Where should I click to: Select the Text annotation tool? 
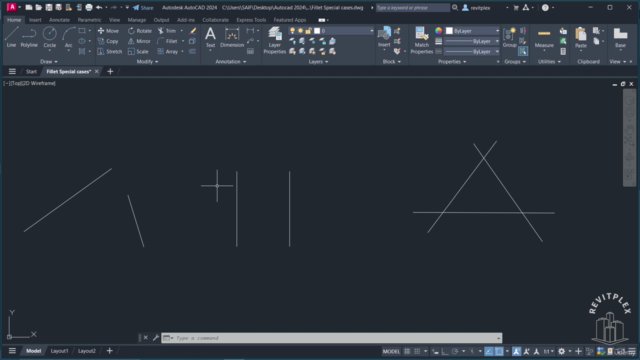pyautogui.click(x=210, y=37)
